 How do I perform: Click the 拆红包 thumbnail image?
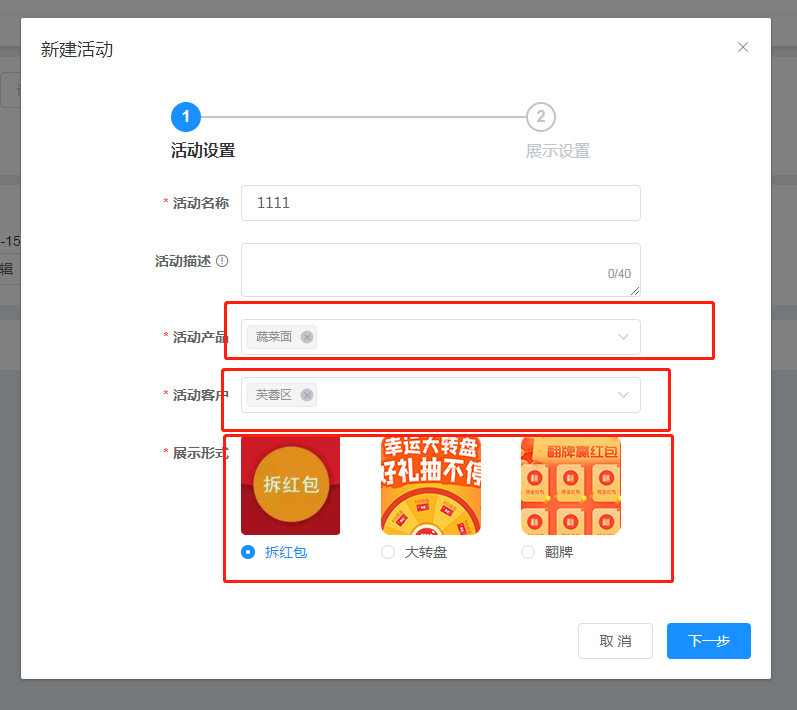coord(291,485)
